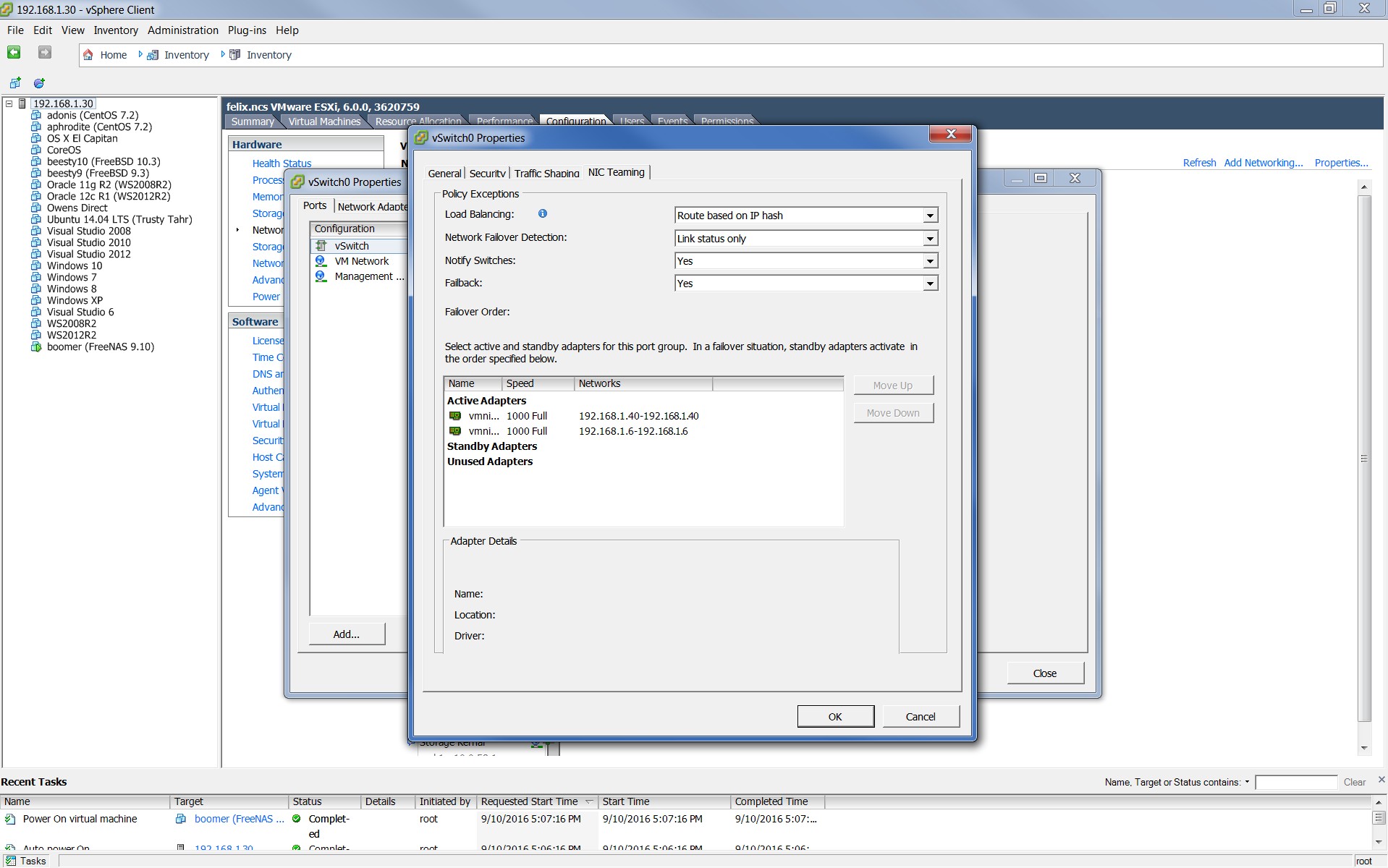Click the Windows 10 VM icon

point(36,265)
